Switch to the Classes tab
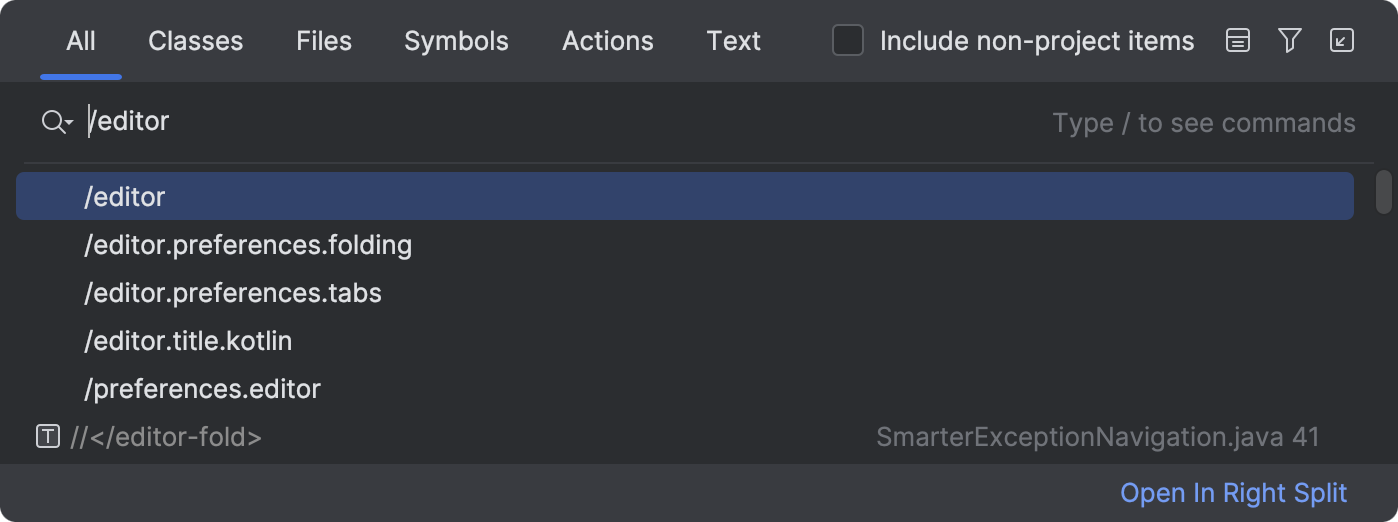The image size is (1398, 522). click(196, 41)
